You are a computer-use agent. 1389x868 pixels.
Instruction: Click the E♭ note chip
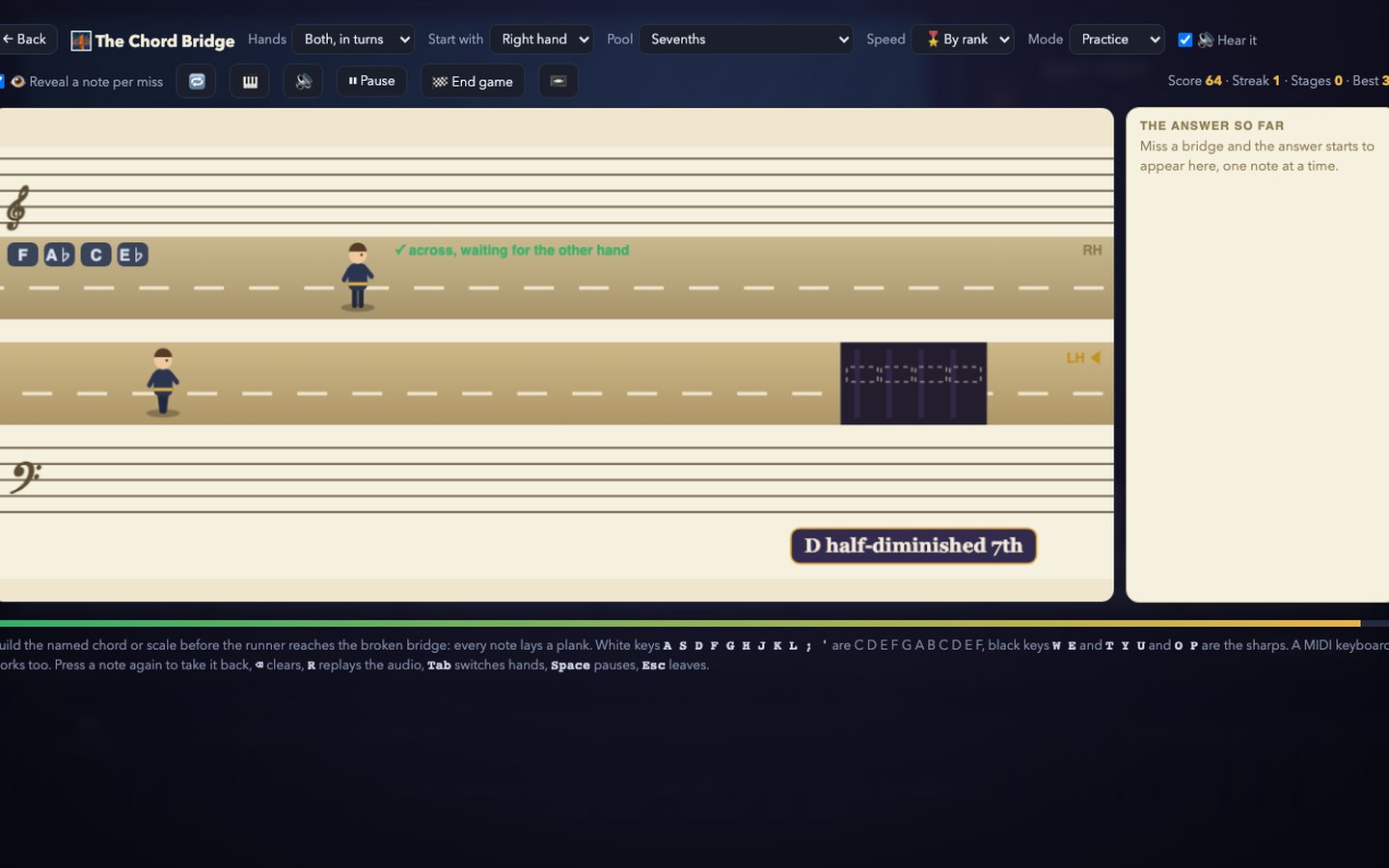132,255
